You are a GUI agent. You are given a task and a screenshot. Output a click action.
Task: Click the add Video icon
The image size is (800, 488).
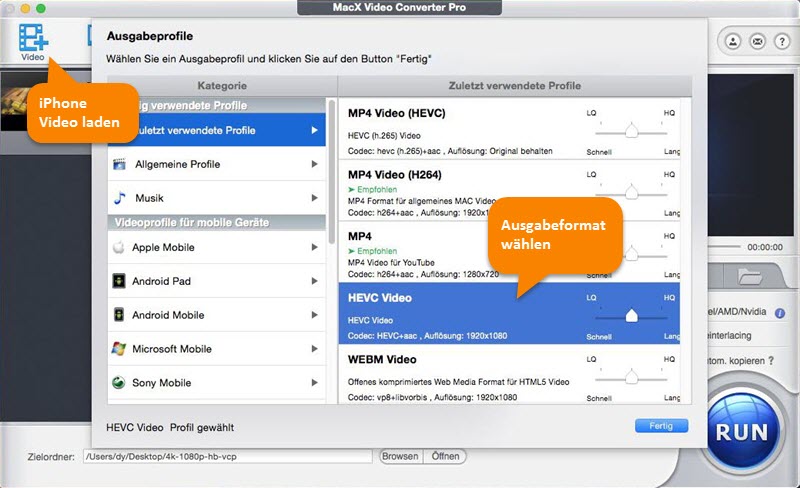coord(33,38)
